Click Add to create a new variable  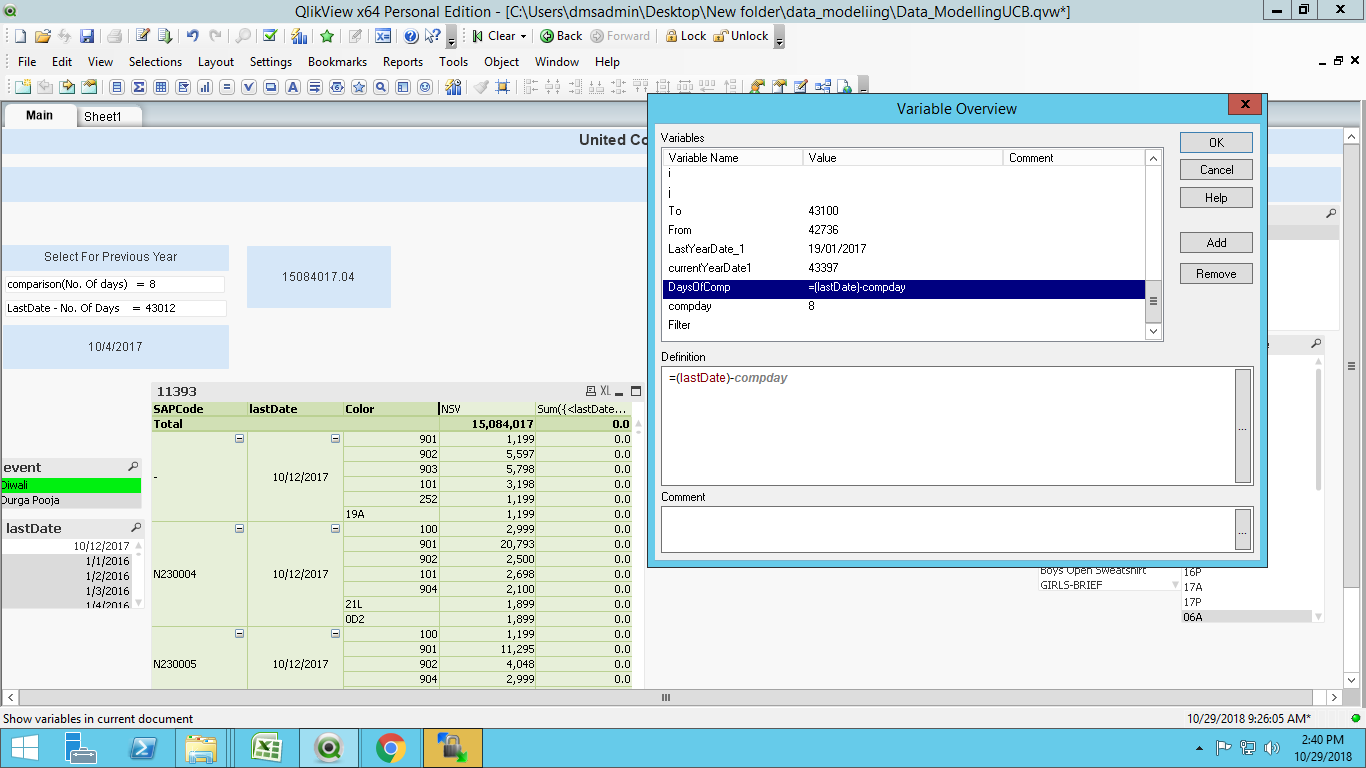[1216, 243]
